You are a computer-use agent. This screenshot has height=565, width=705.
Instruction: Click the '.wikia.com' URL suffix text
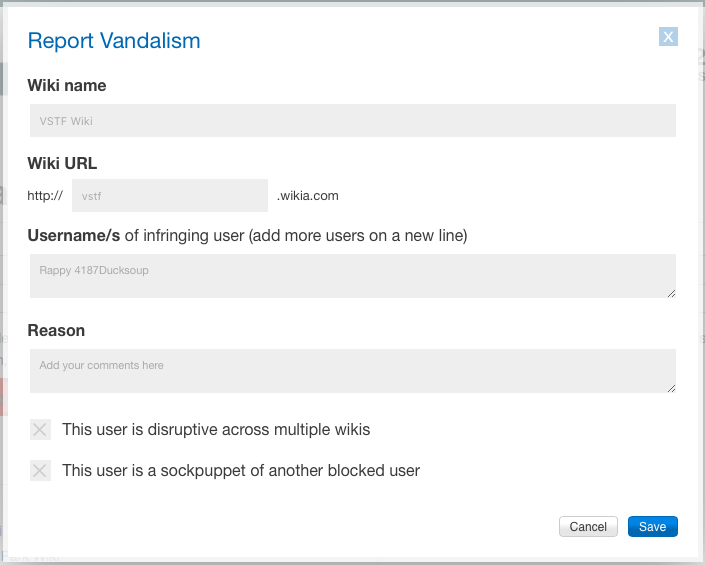(308, 196)
